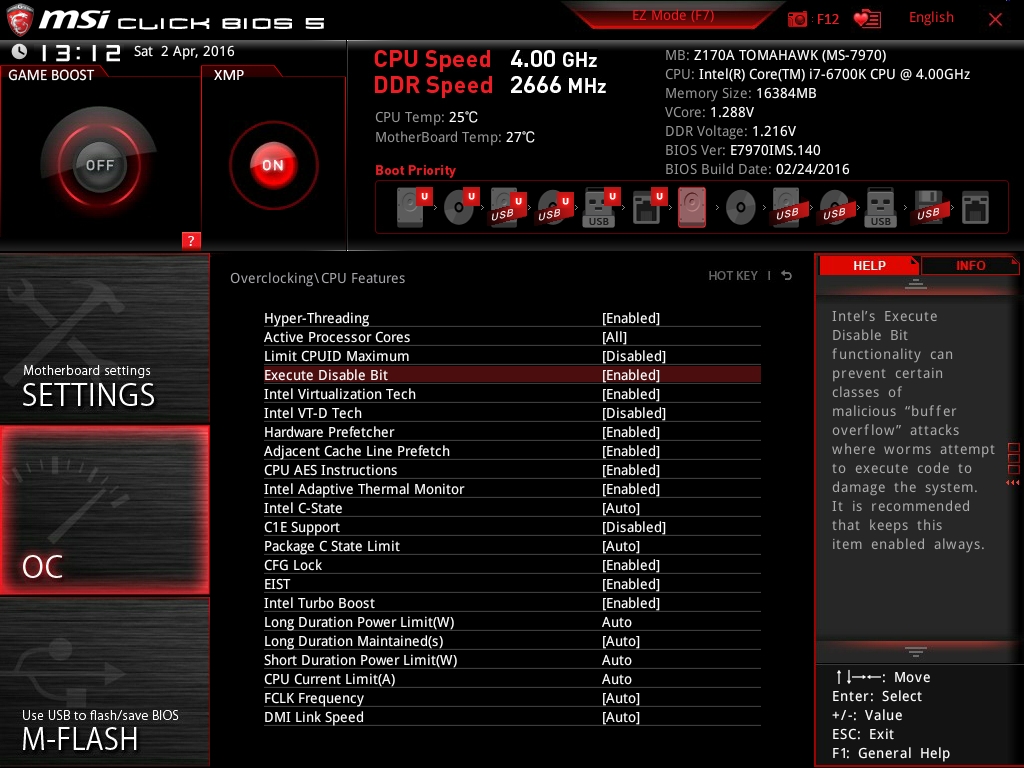
Task: Open C1E Support [Disabled] options
Action: tap(633, 527)
